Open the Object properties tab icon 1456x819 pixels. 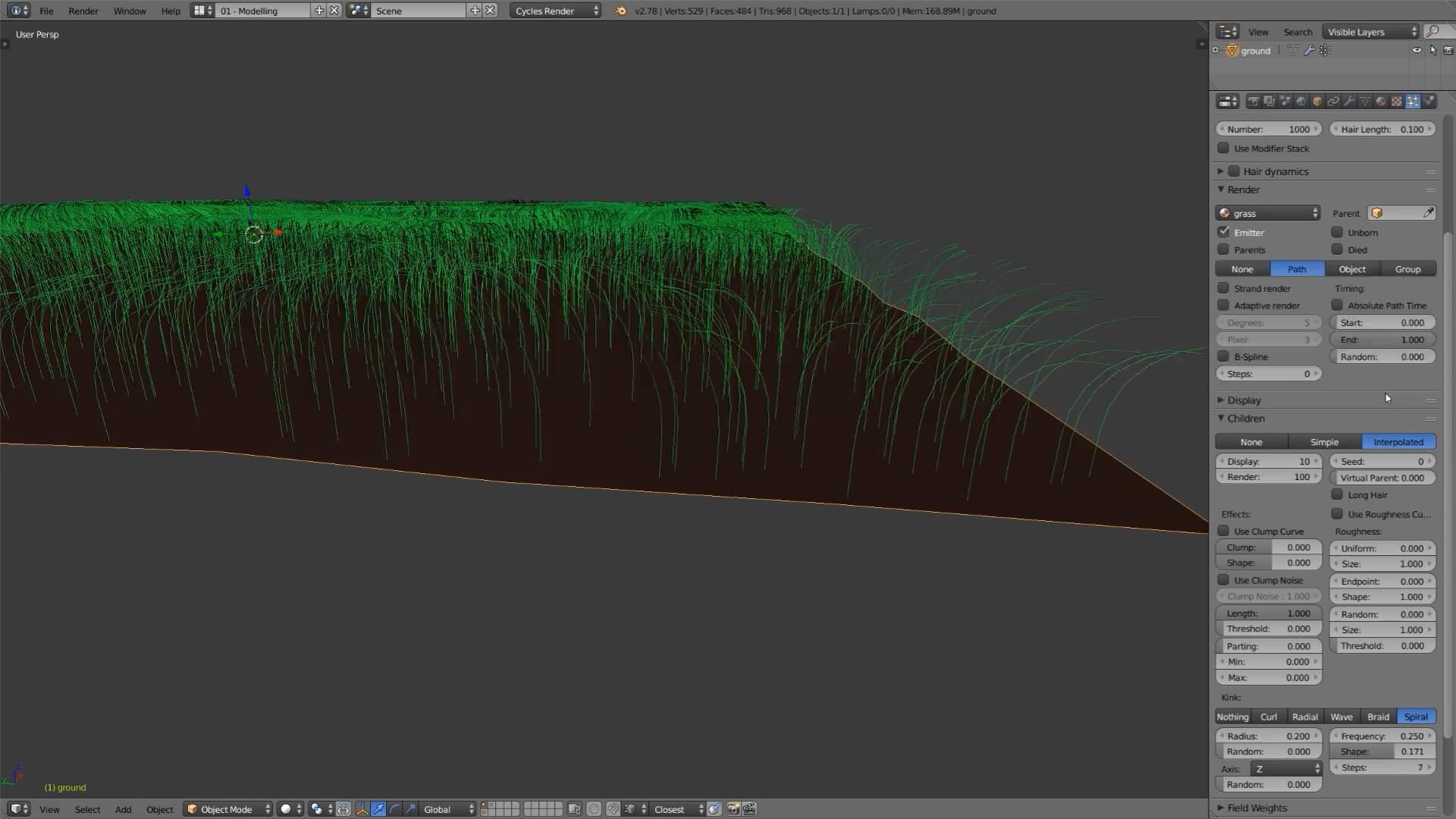(x=1317, y=101)
